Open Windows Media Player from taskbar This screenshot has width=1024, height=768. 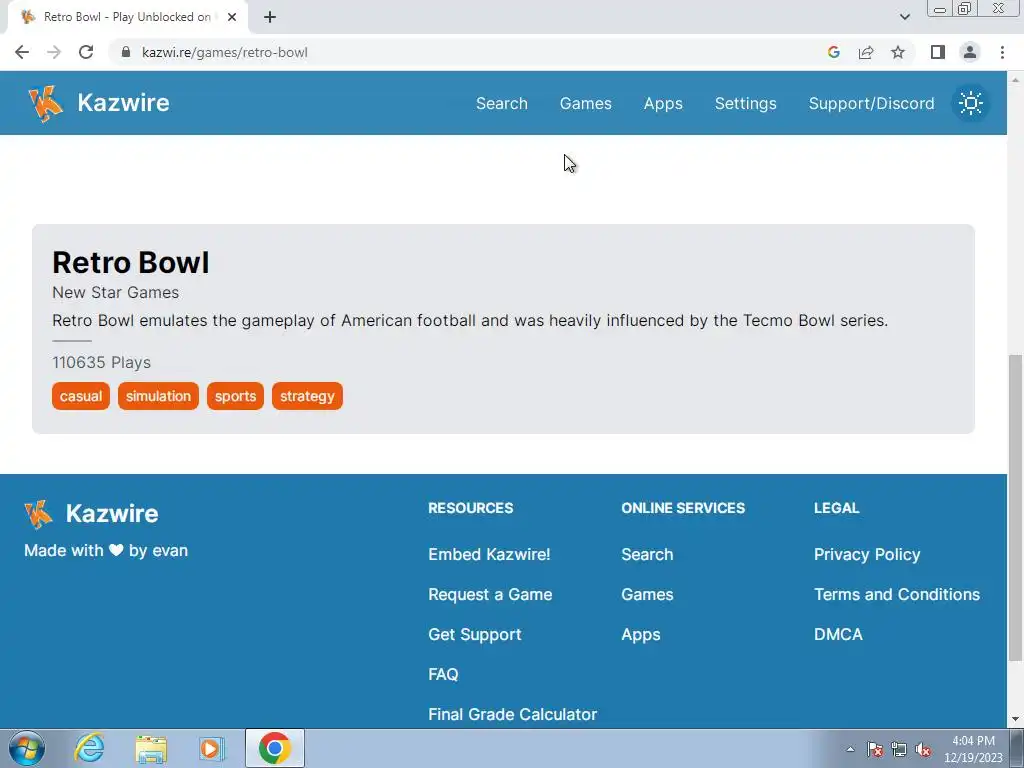point(212,748)
